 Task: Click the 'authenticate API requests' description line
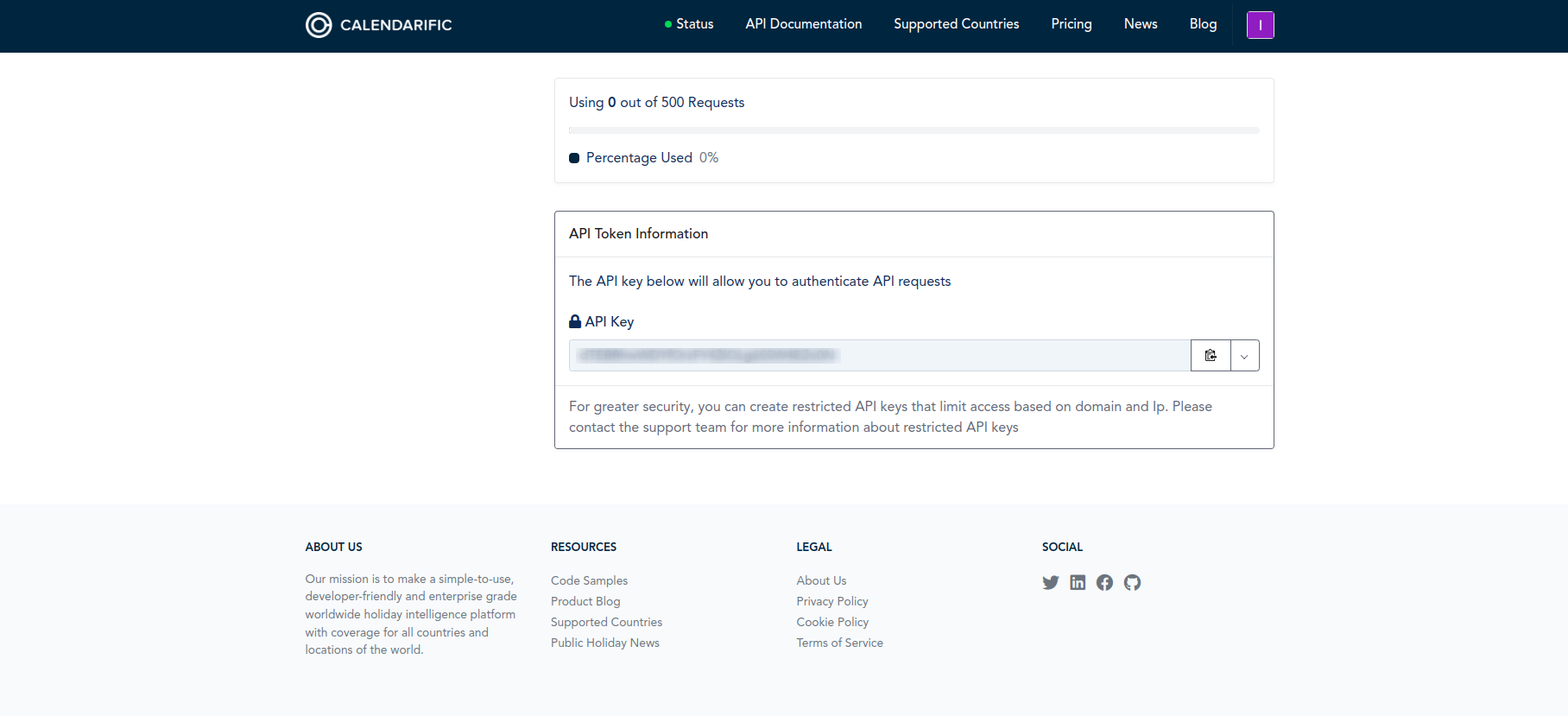click(760, 282)
